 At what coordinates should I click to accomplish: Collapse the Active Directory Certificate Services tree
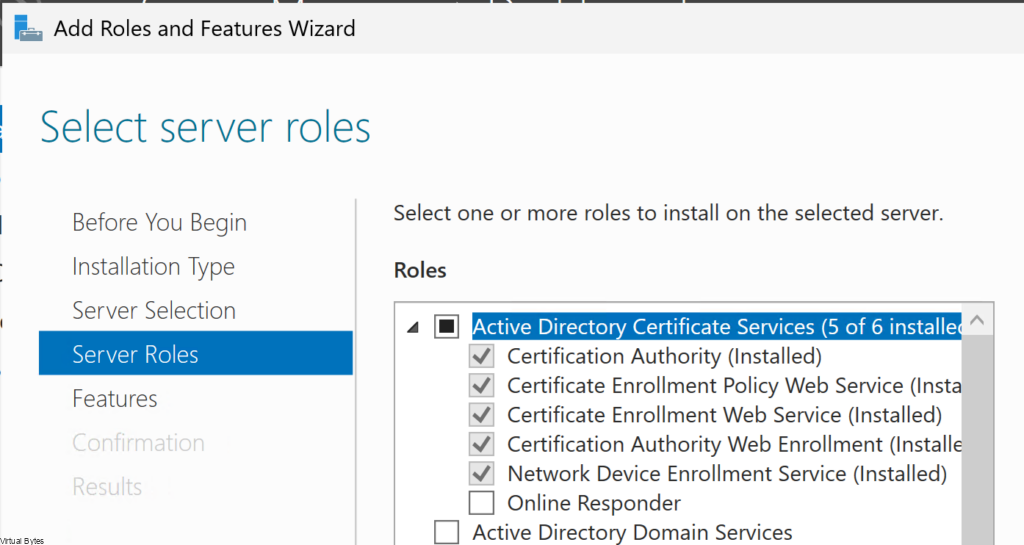414,327
